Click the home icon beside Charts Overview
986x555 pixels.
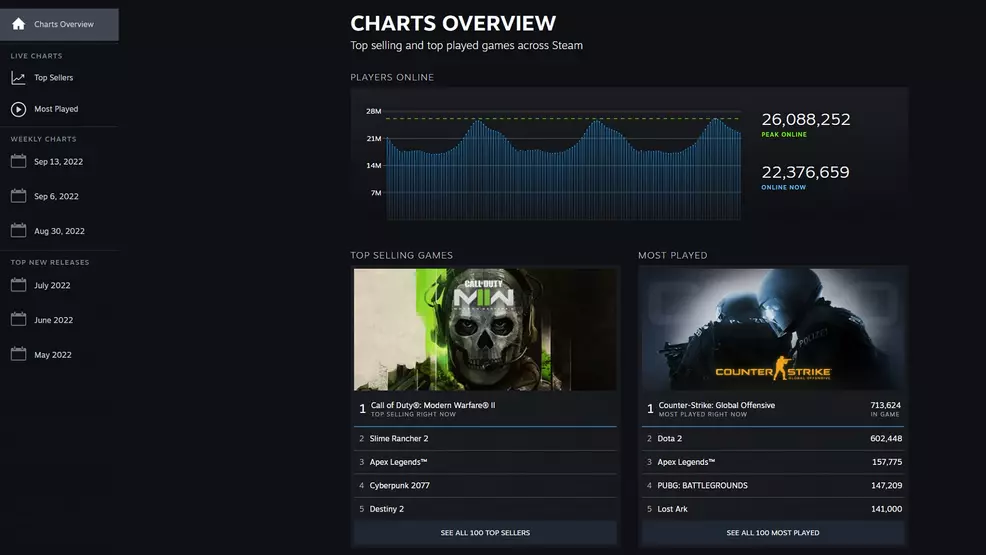pos(18,24)
